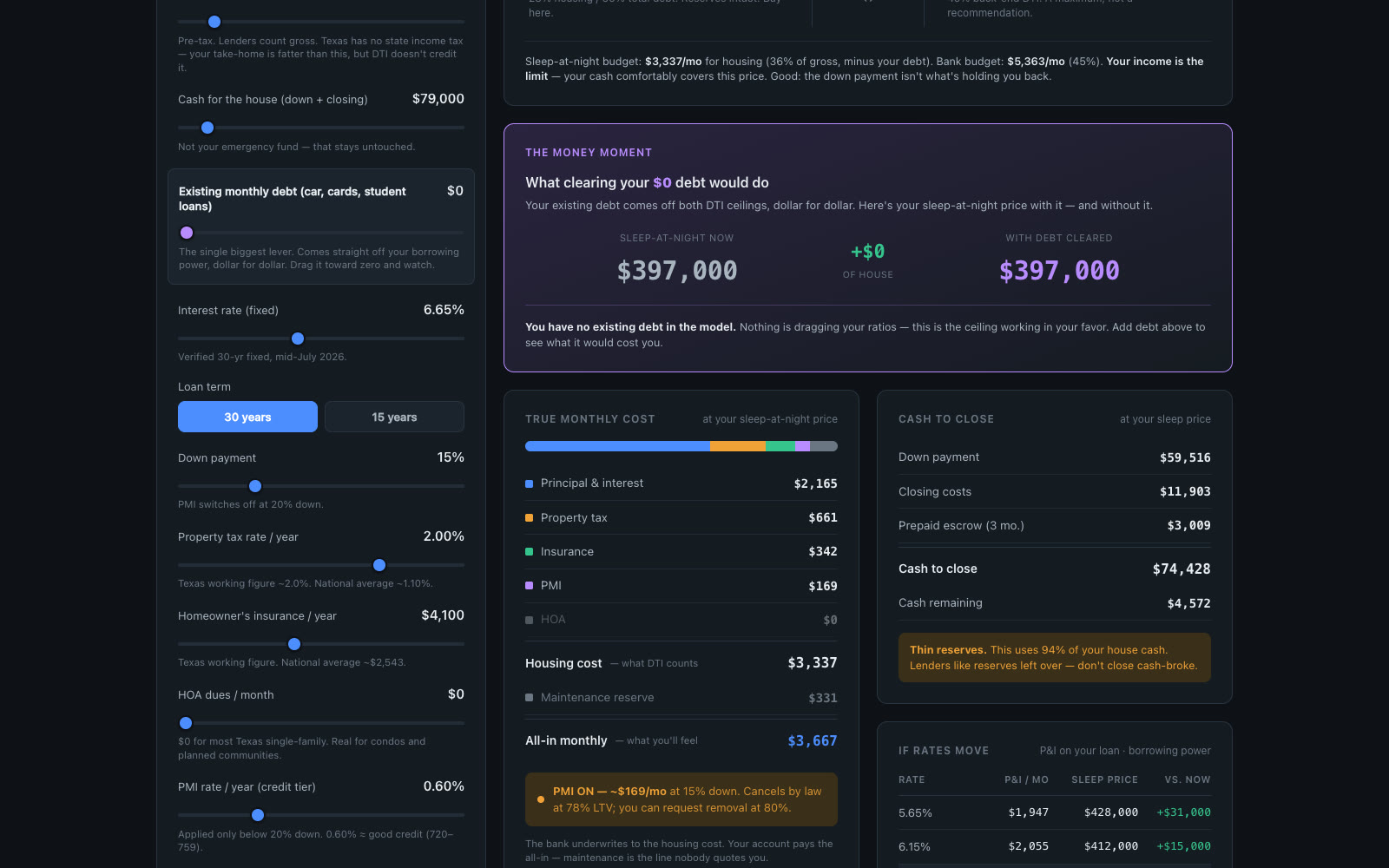Switch loan term to 15 years
This screenshot has width=1389, height=868.
(394, 417)
